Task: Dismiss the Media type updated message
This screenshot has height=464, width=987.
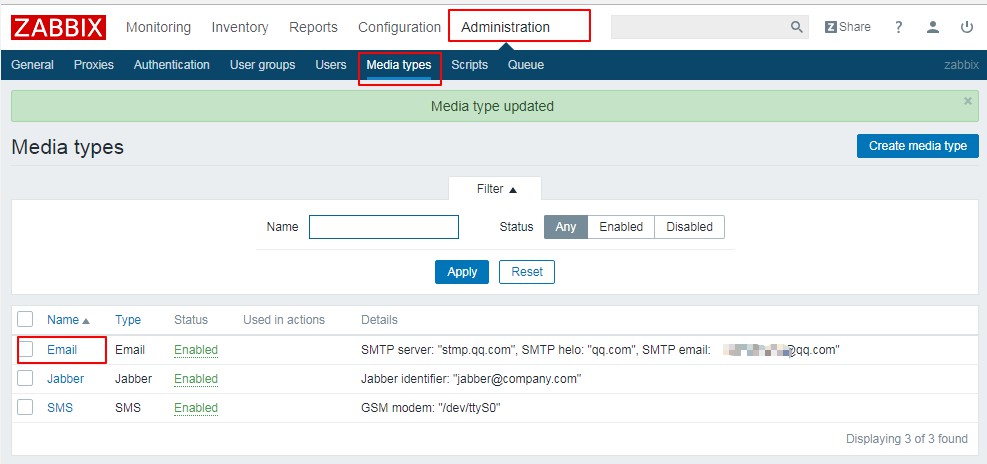Action: click(x=967, y=101)
